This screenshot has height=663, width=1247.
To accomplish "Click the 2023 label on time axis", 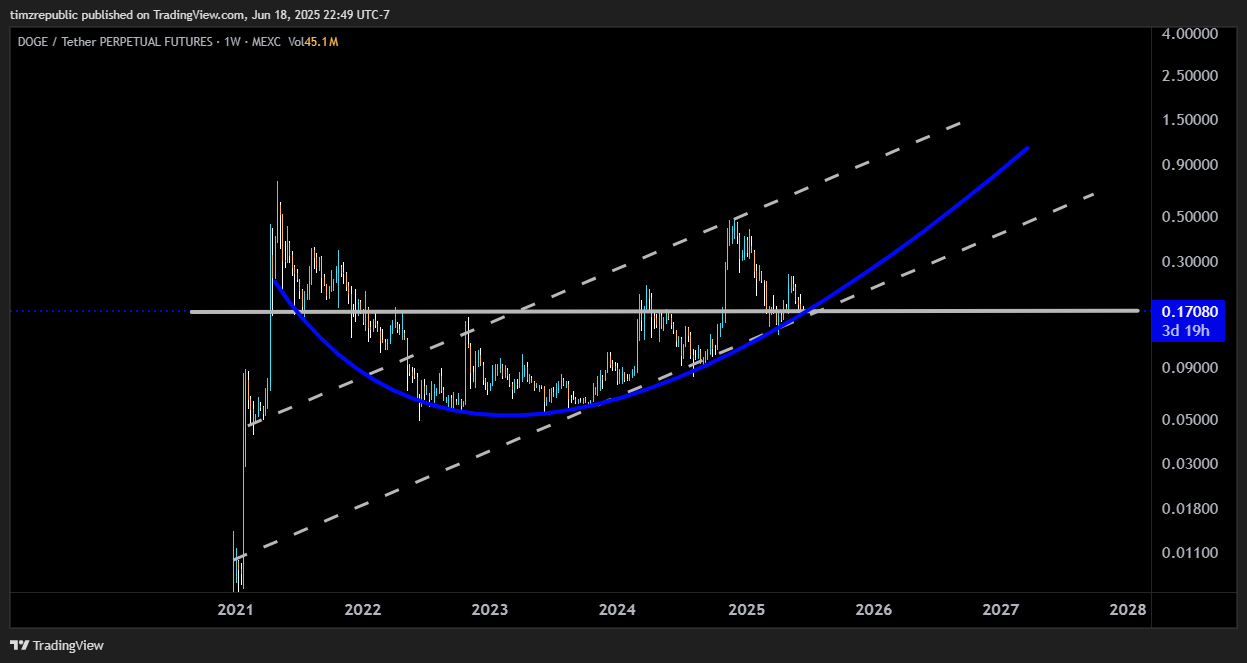I will [x=490, y=610].
